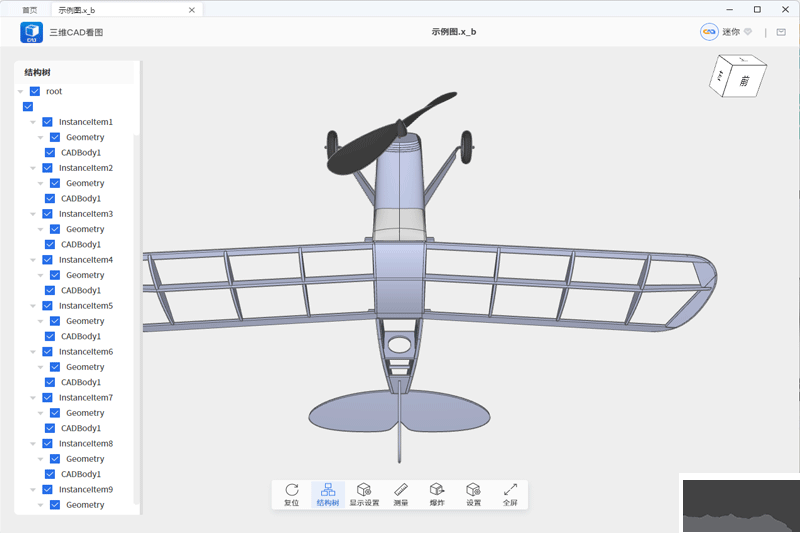Screen dimensions: 800x533
Task: Collapse the InstanceItem3 node arrow
Action: point(33,214)
